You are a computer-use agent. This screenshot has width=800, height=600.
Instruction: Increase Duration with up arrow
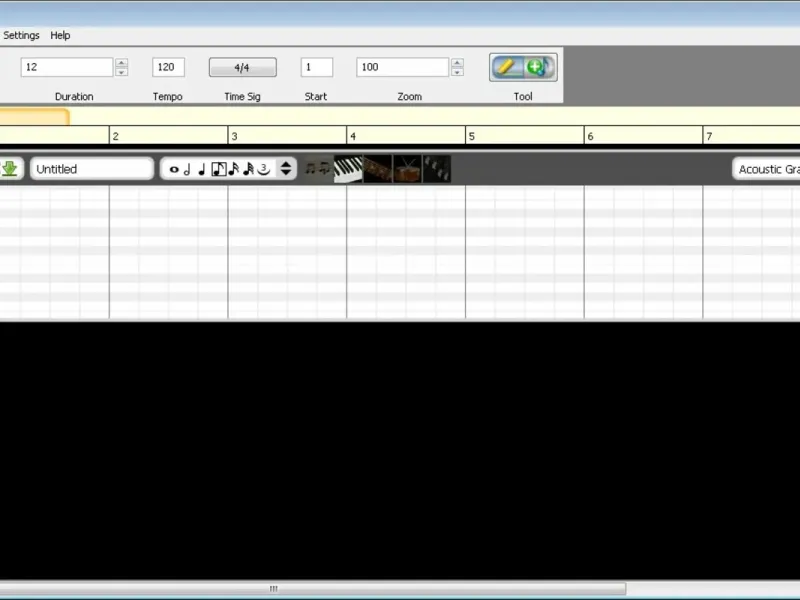(121, 62)
